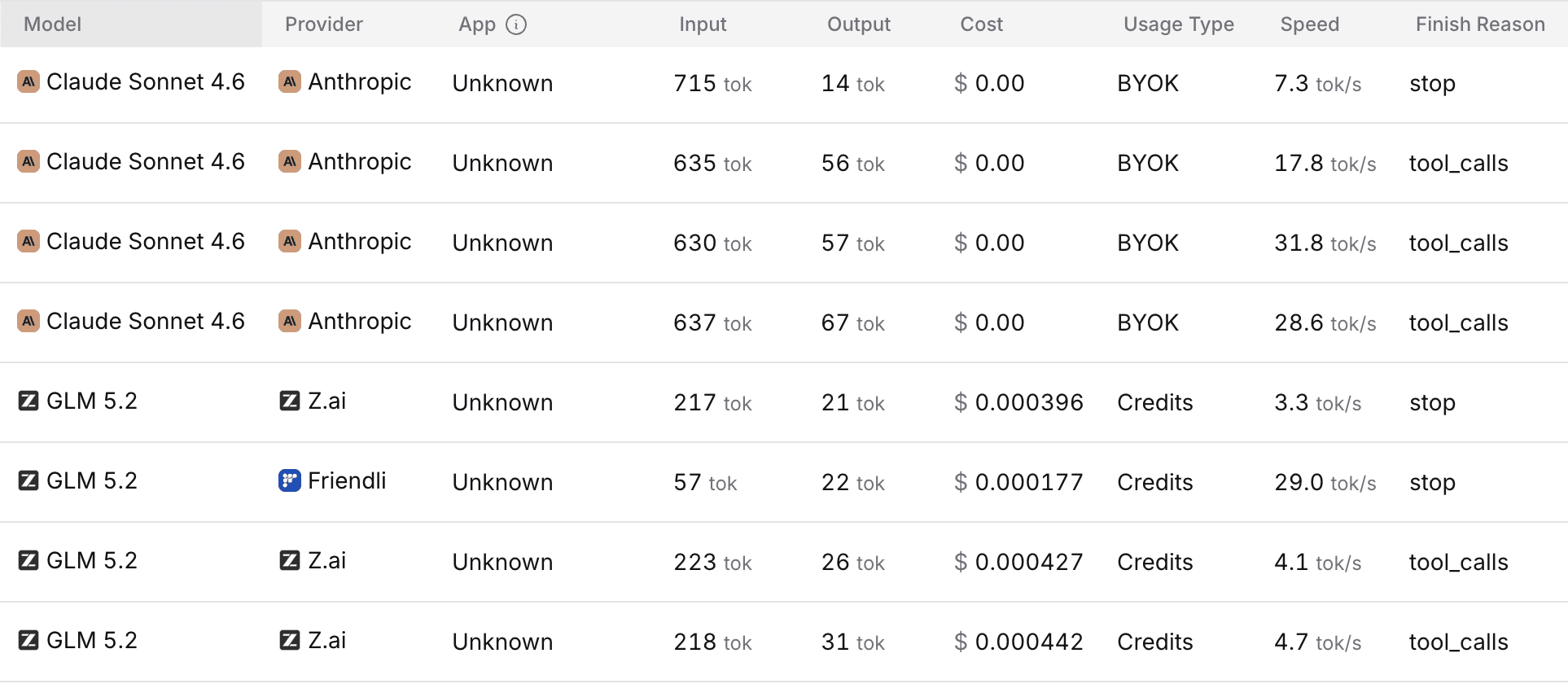Select the 637 tok input cell

click(712, 322)
